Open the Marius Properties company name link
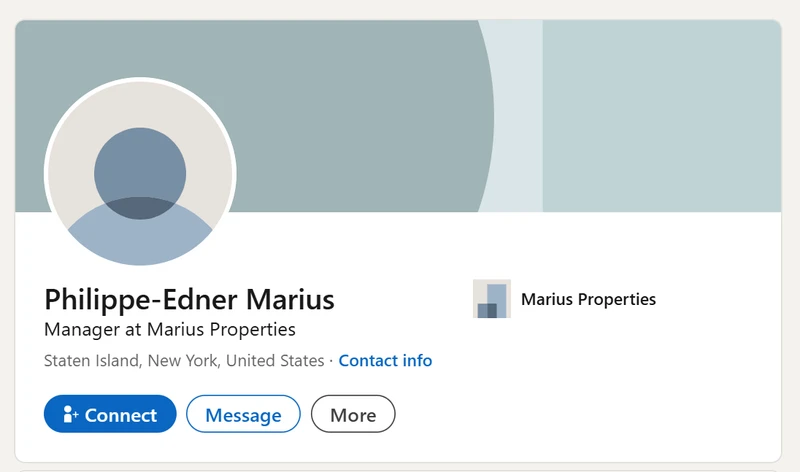The image size is (800, 472). point(588,299)
